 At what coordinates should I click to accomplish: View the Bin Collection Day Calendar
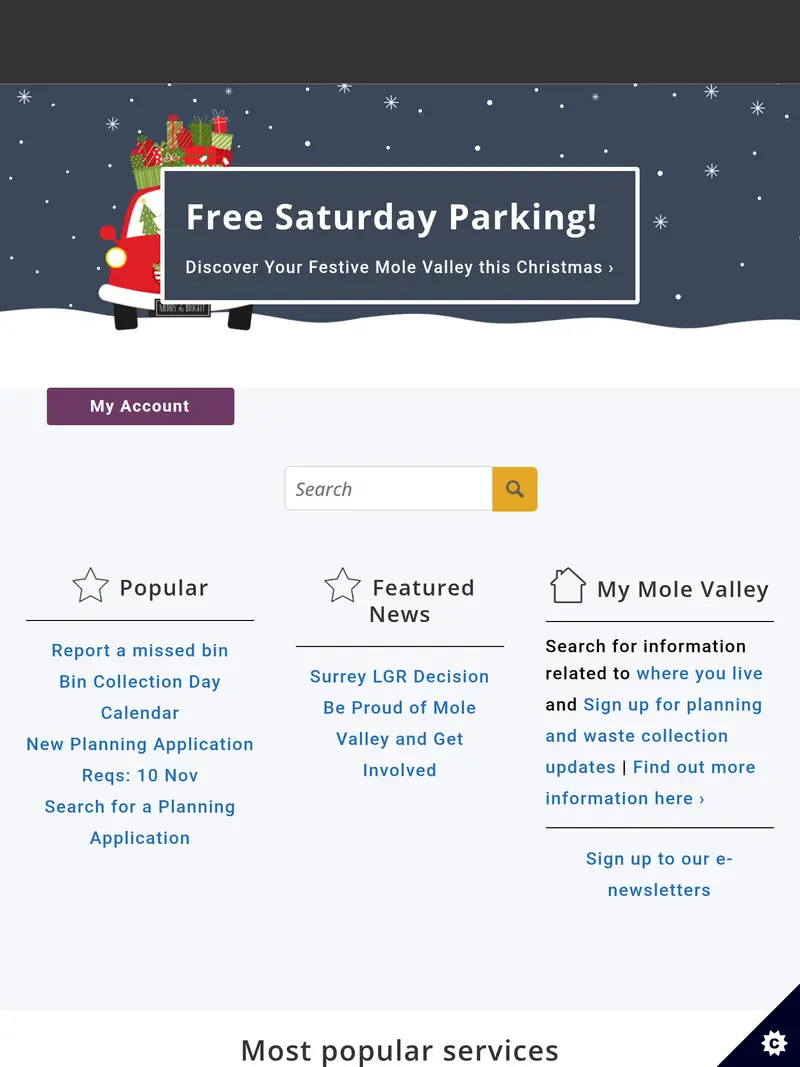point(140,696)
